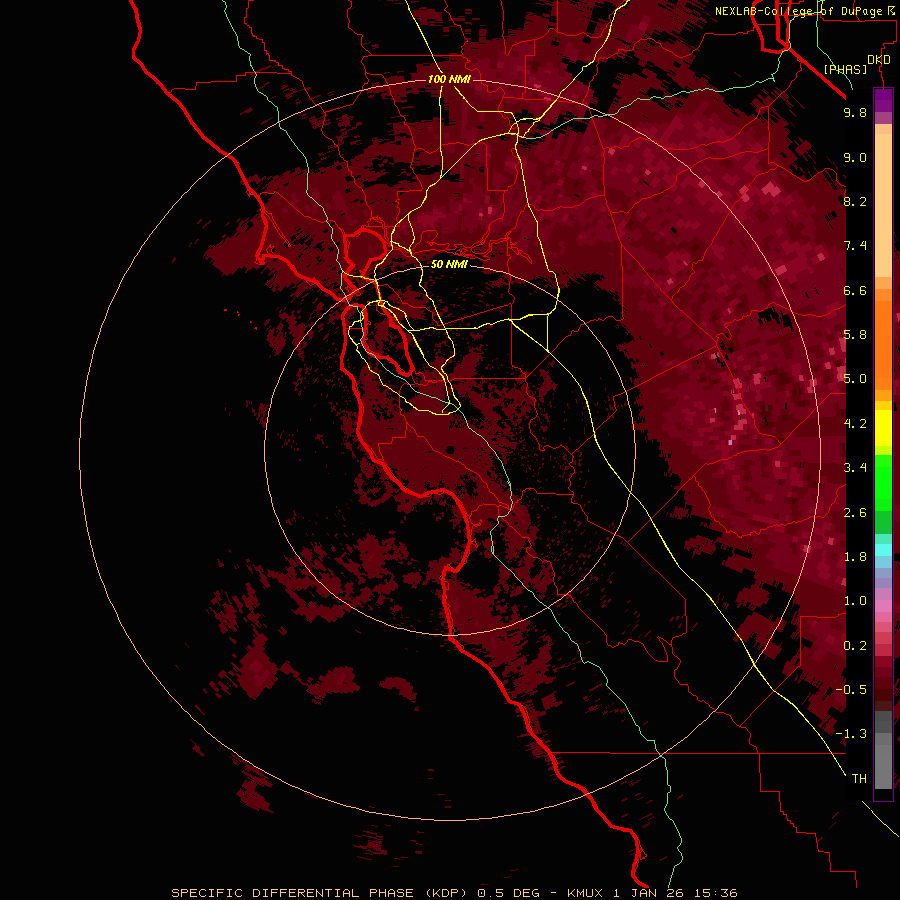Click the 5.8 value on the color scale
This screenshot has height=900, width=900.
point(855,335)
